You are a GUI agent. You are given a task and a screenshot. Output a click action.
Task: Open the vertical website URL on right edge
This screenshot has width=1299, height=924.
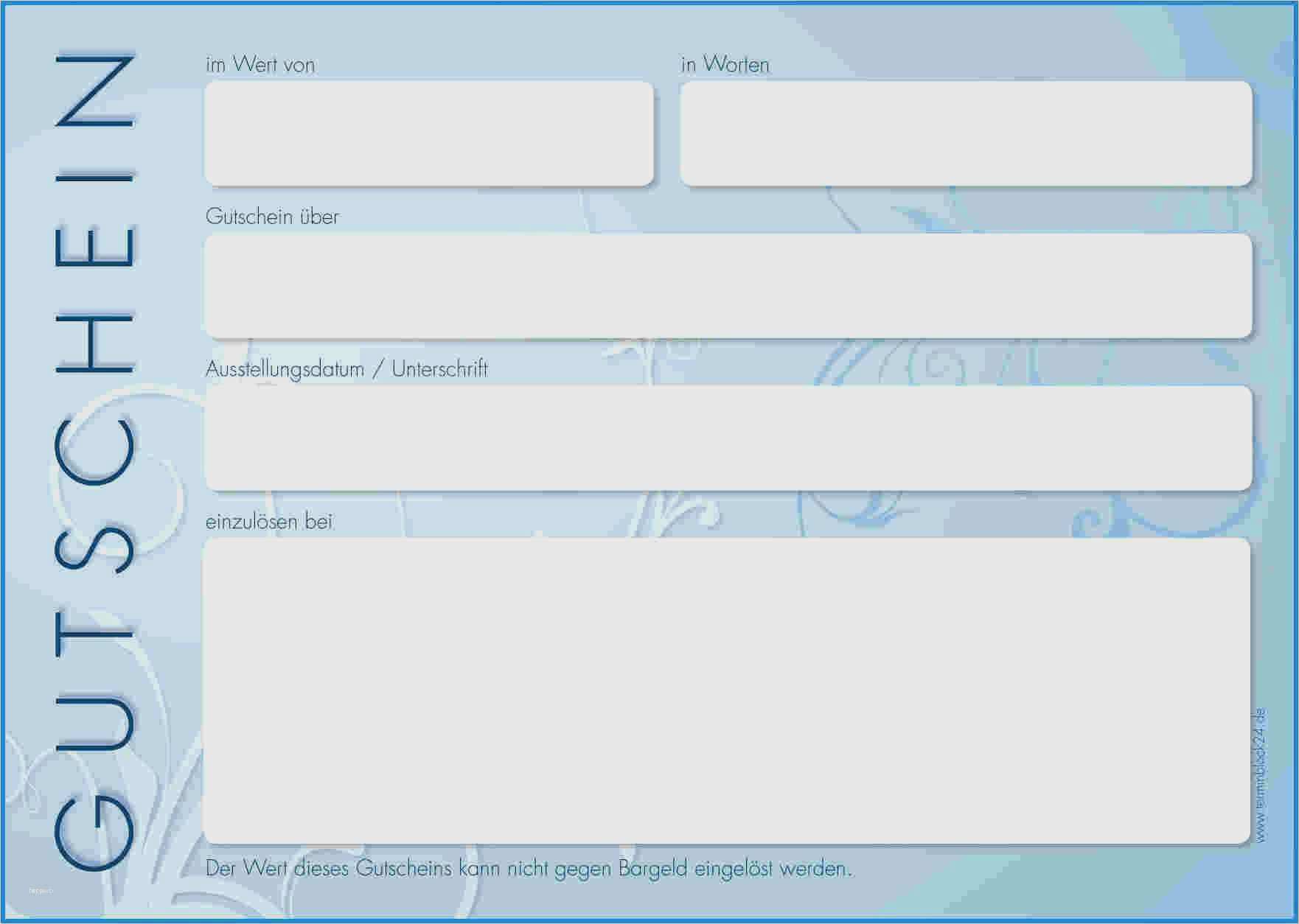[1260, 775]
